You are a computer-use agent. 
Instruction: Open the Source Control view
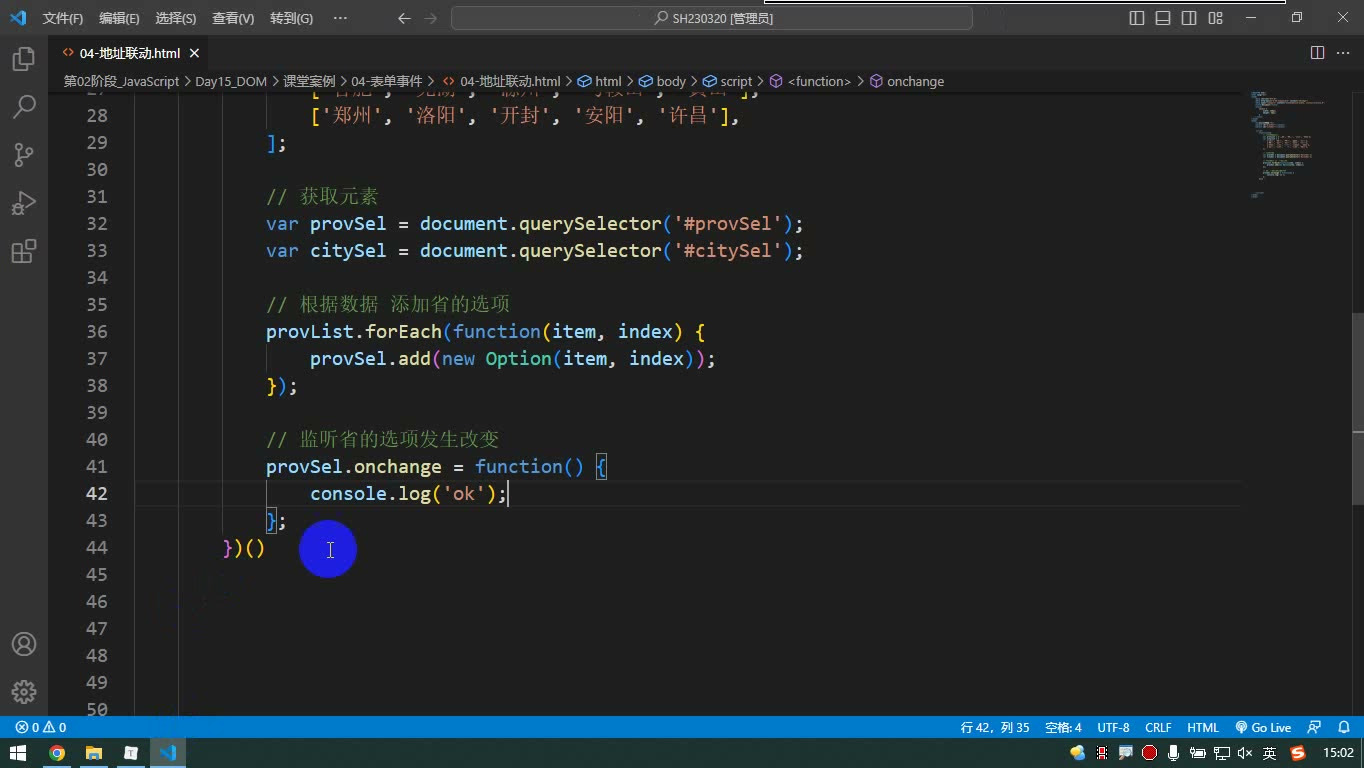pos(24,155)
